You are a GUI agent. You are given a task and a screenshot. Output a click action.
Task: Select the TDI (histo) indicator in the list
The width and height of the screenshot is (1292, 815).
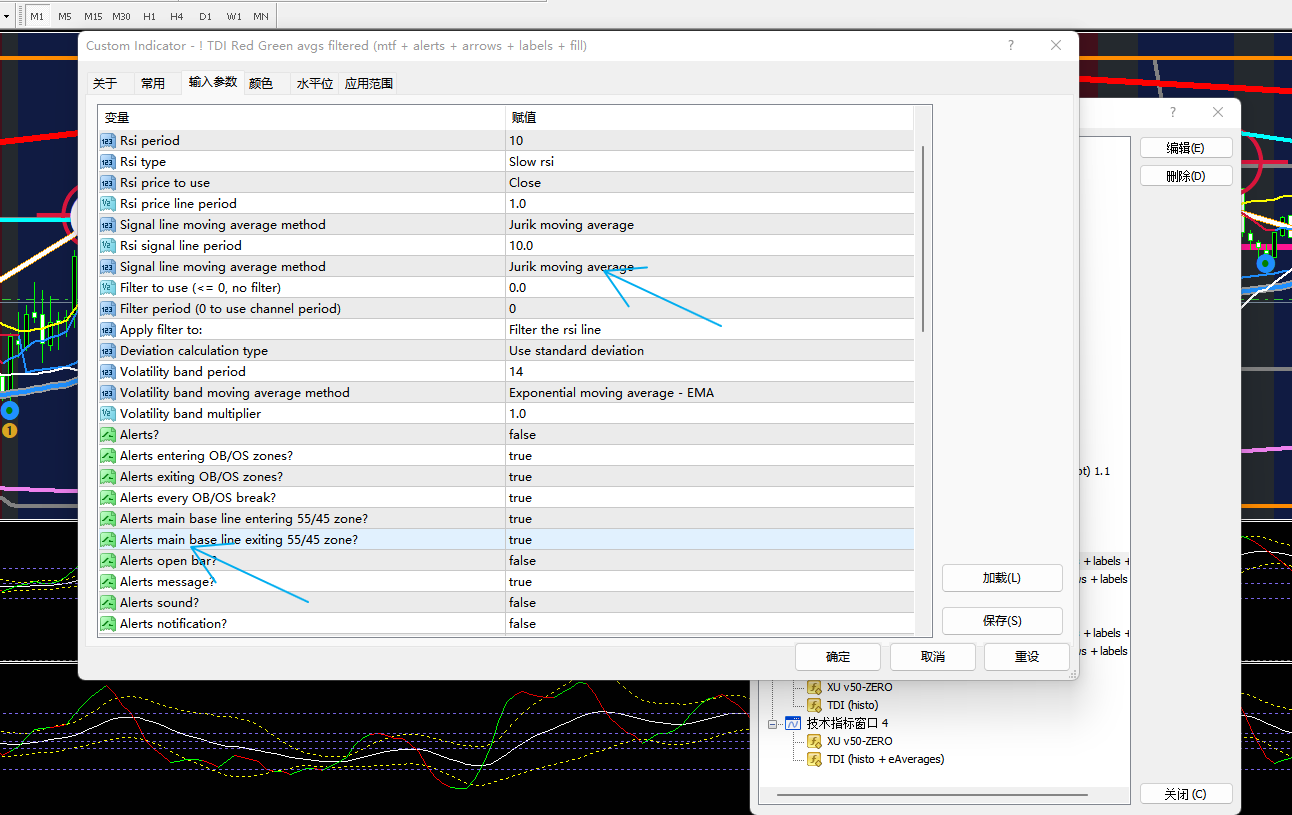point(852,705)
